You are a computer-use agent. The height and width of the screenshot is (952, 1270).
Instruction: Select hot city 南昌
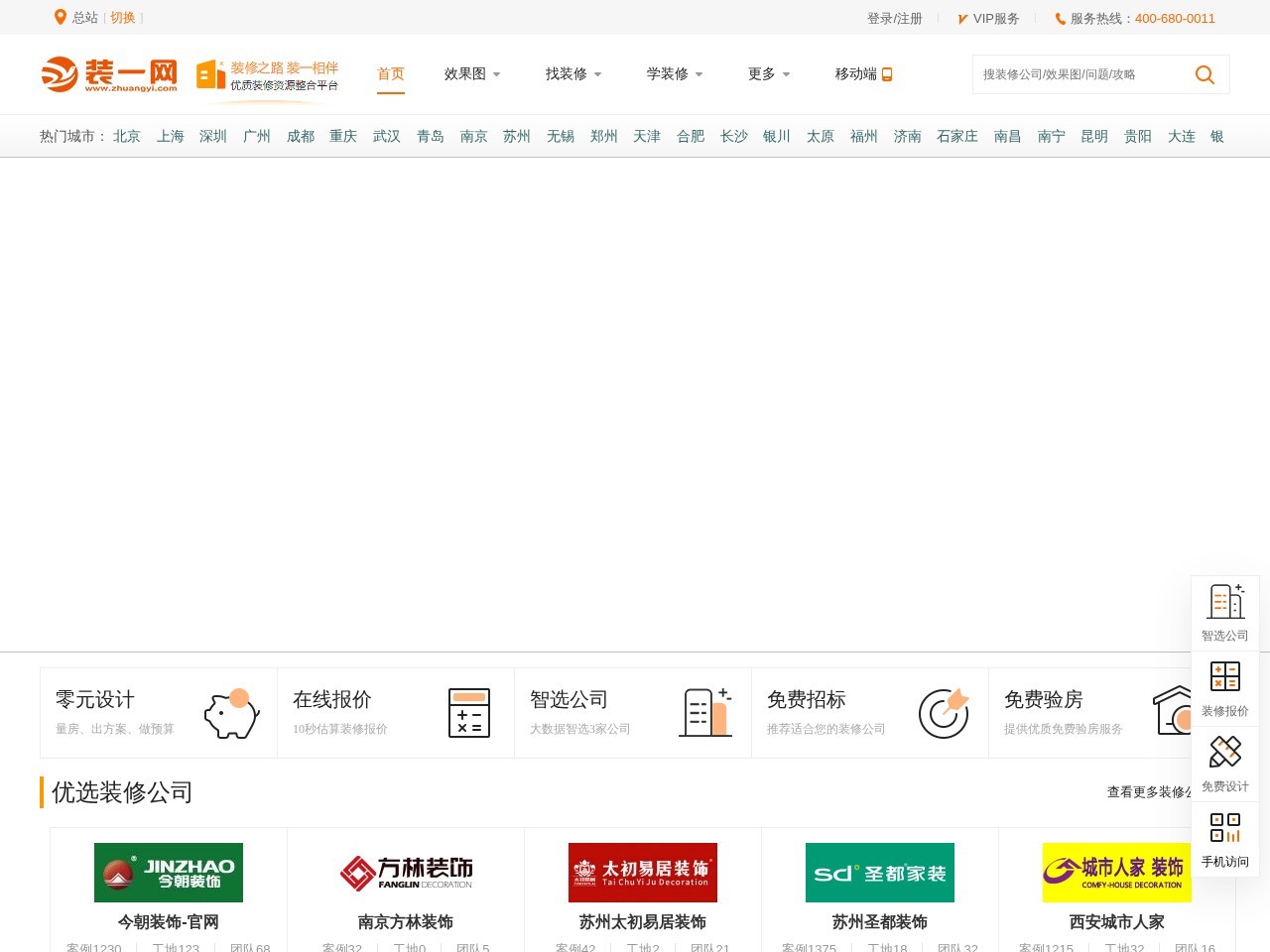coord(1008,137)
